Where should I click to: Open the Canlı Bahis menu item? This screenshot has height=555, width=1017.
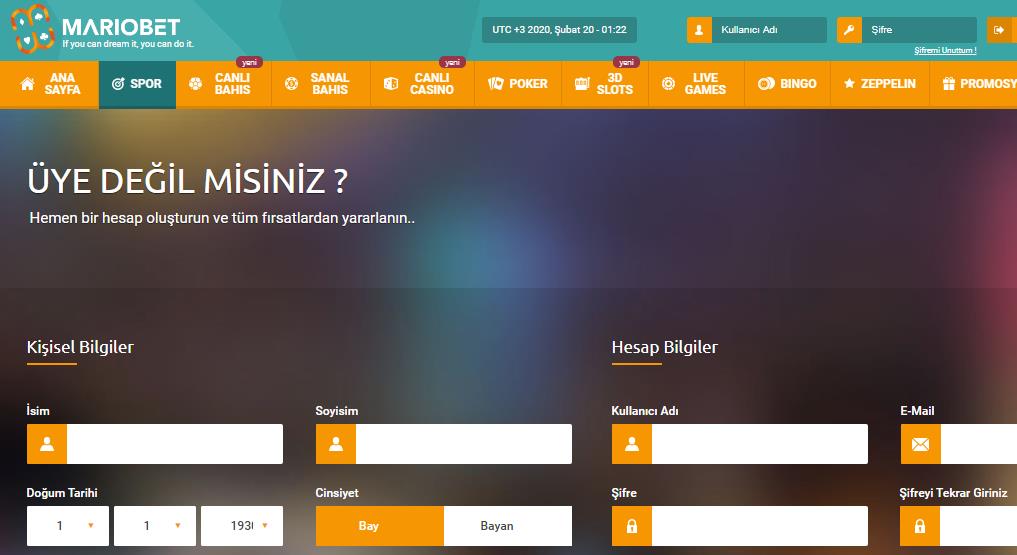[224, 84]
